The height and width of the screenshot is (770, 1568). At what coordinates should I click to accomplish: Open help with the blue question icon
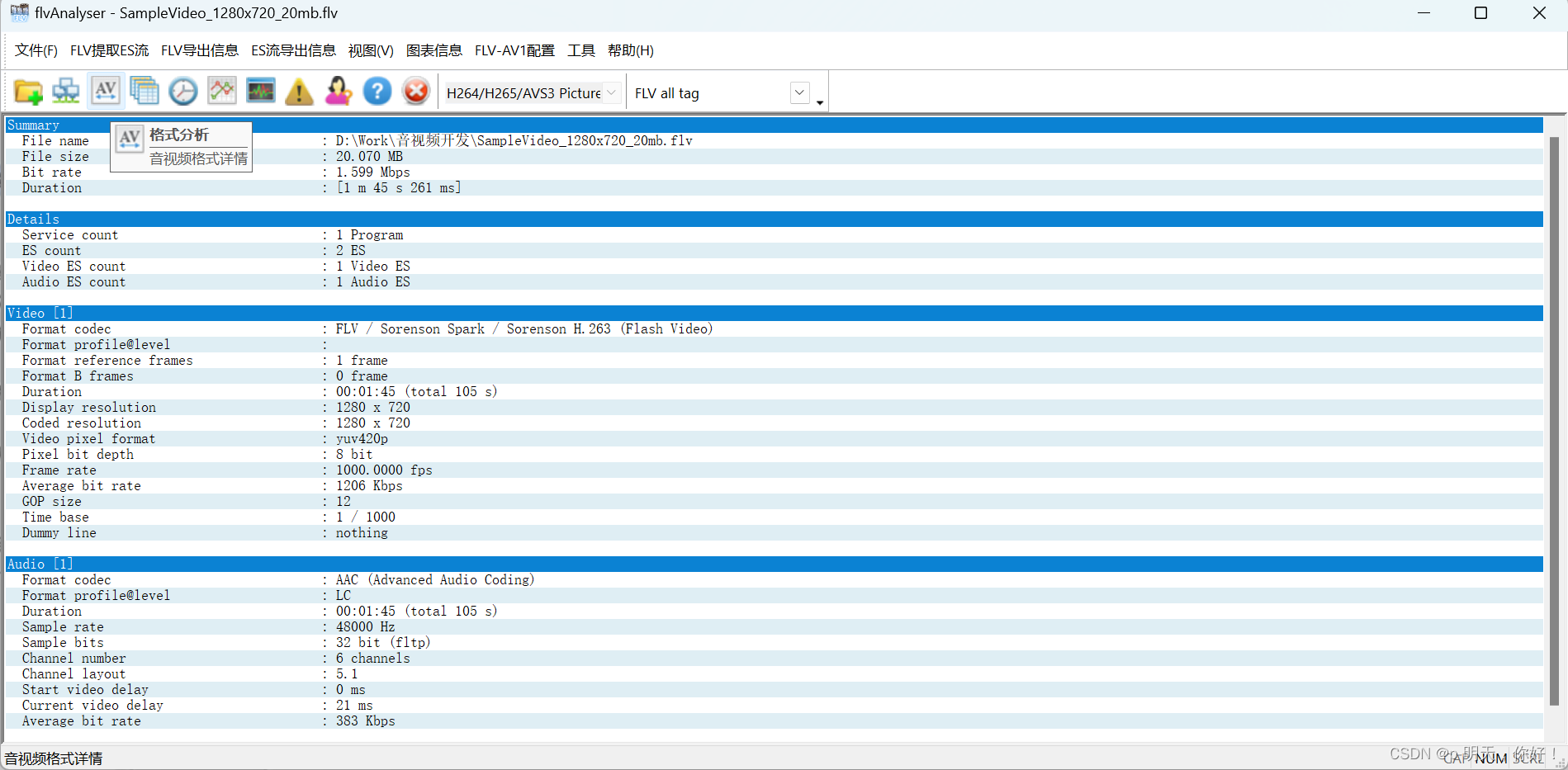(377, 92)
